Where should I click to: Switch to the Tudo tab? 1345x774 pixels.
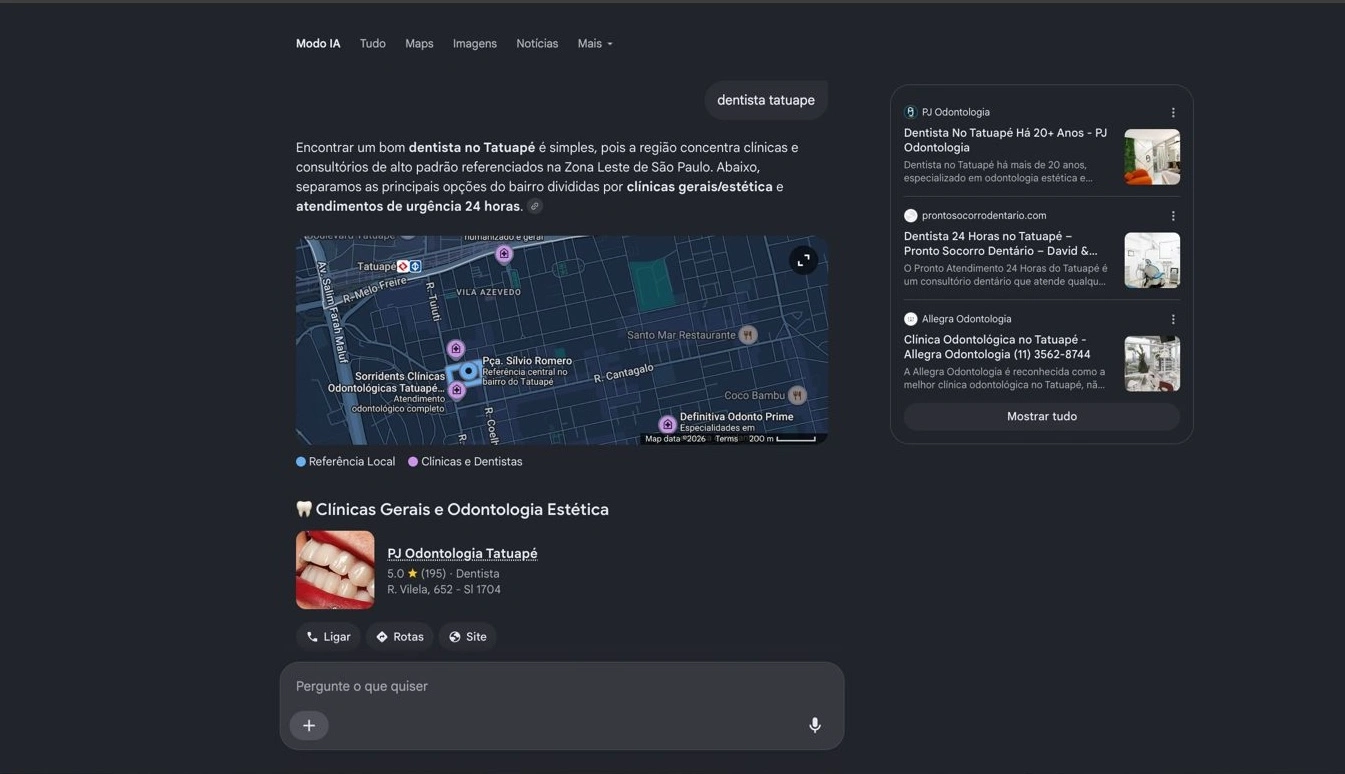tap(373, 44)
